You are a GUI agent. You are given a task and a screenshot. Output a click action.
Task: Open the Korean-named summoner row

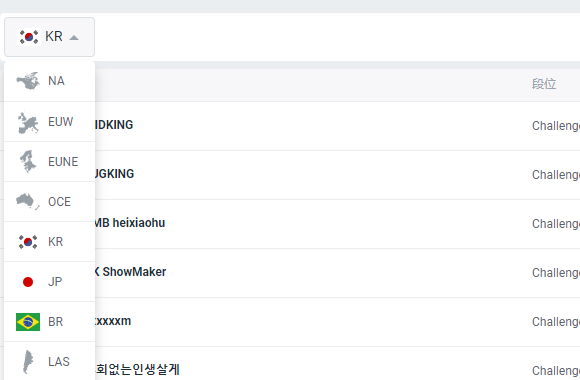coord(138,369)
